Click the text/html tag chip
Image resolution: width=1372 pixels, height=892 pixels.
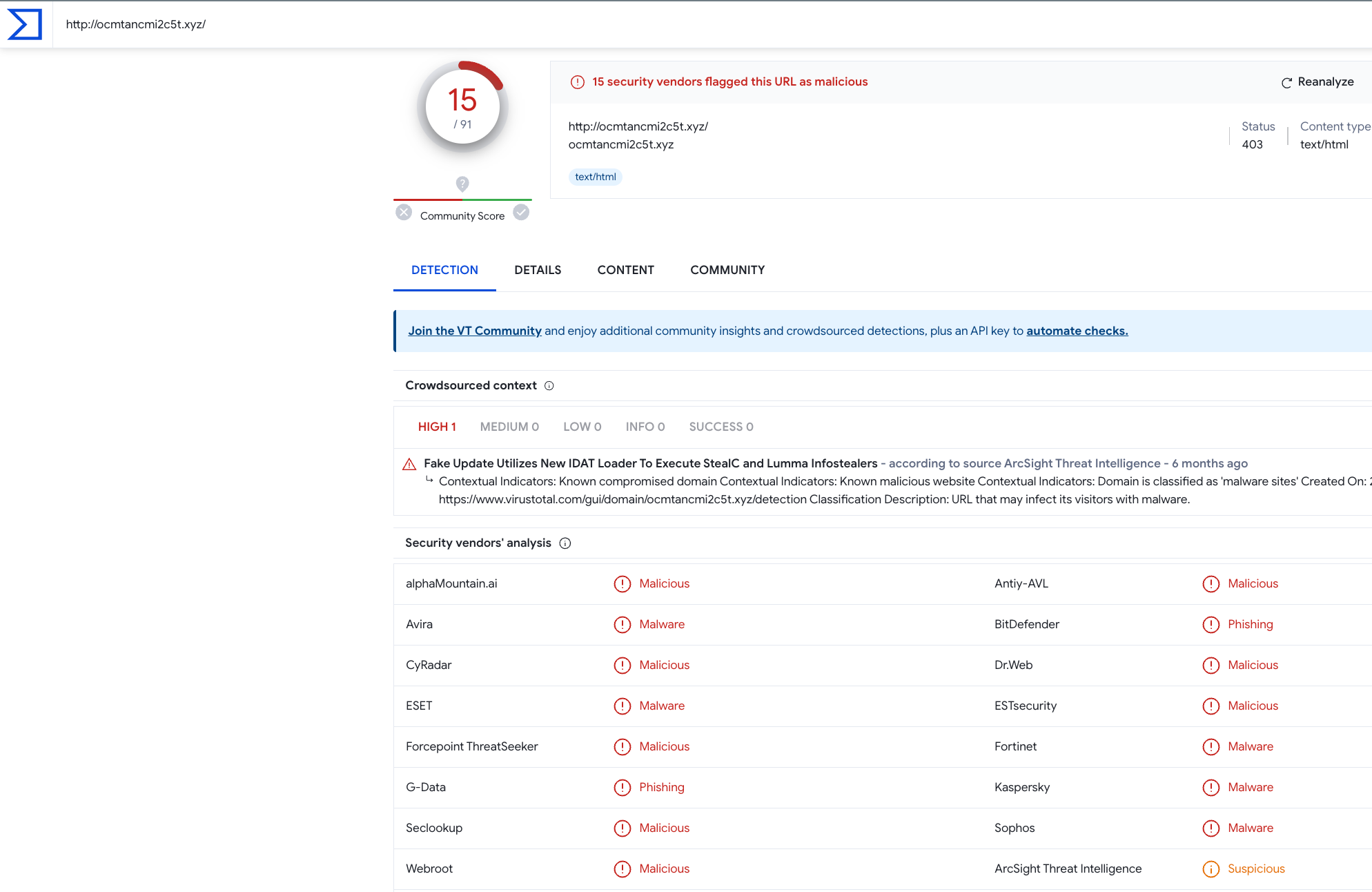pyautogui.click(x=595, y=177)
